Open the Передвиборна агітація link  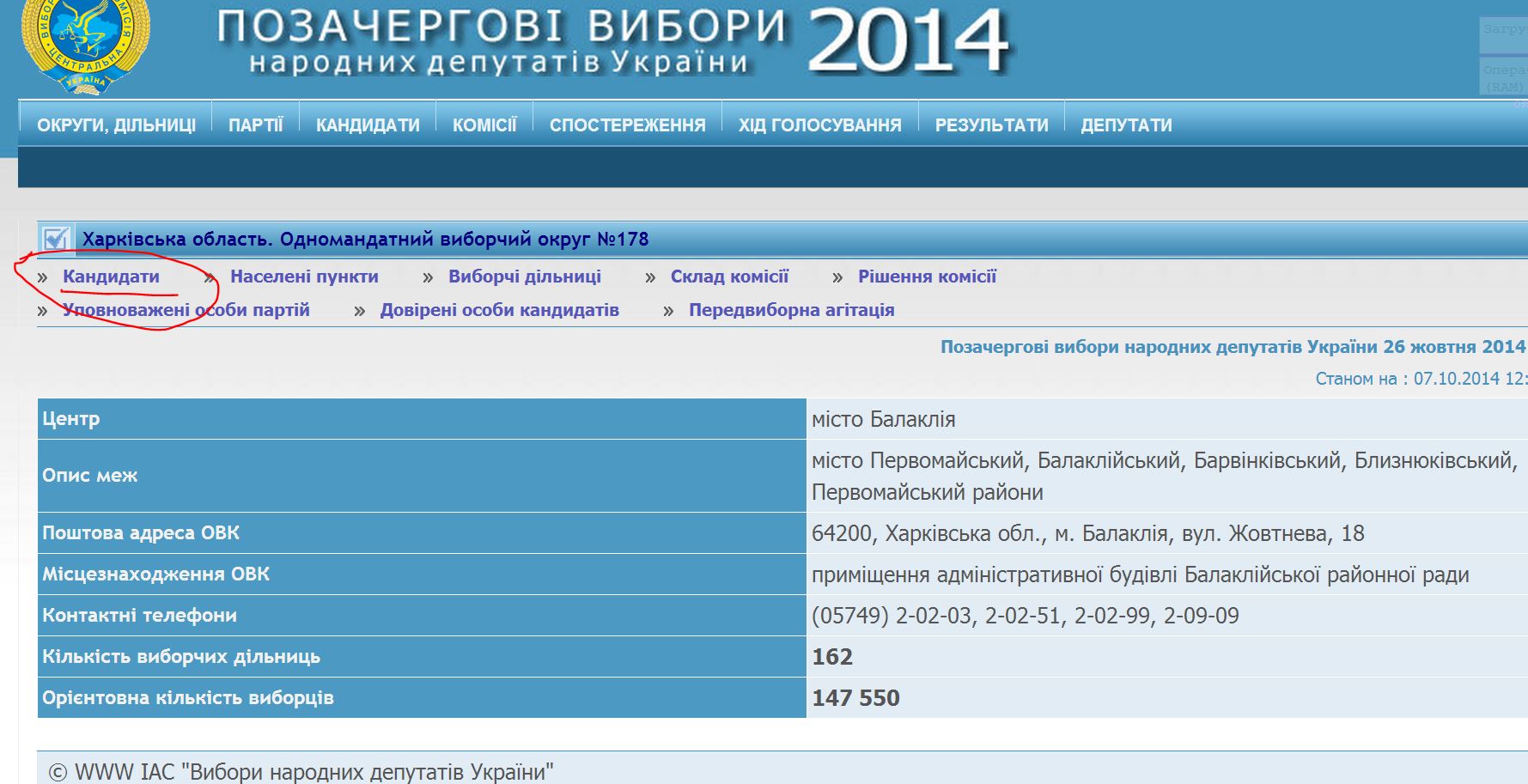coord(791,310)
